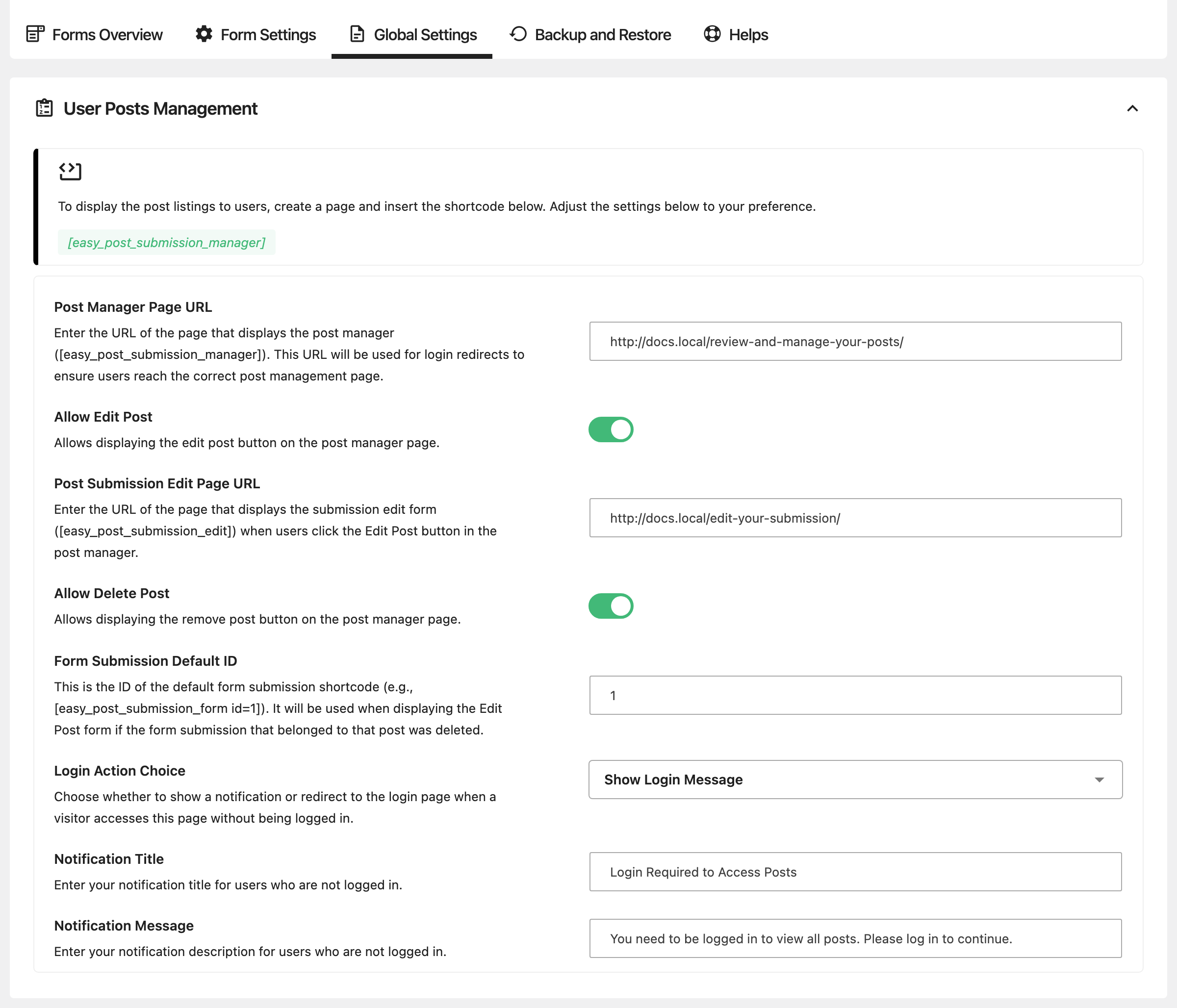Screen dimensions: 1177x1008
Task: Open the Helps tab
Action: [736, 35]
